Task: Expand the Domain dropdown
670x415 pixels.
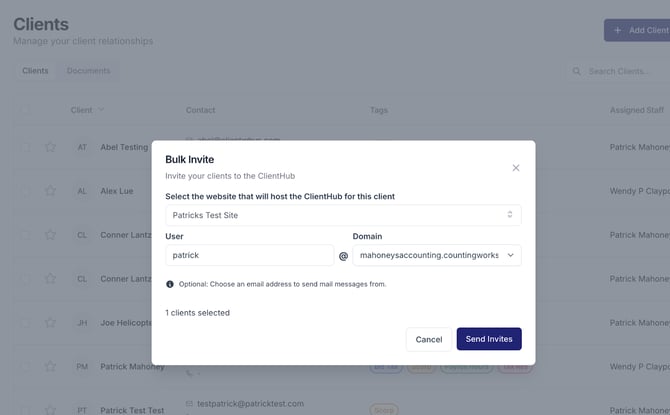Action: pyautogui.click(x=437, y=256)
